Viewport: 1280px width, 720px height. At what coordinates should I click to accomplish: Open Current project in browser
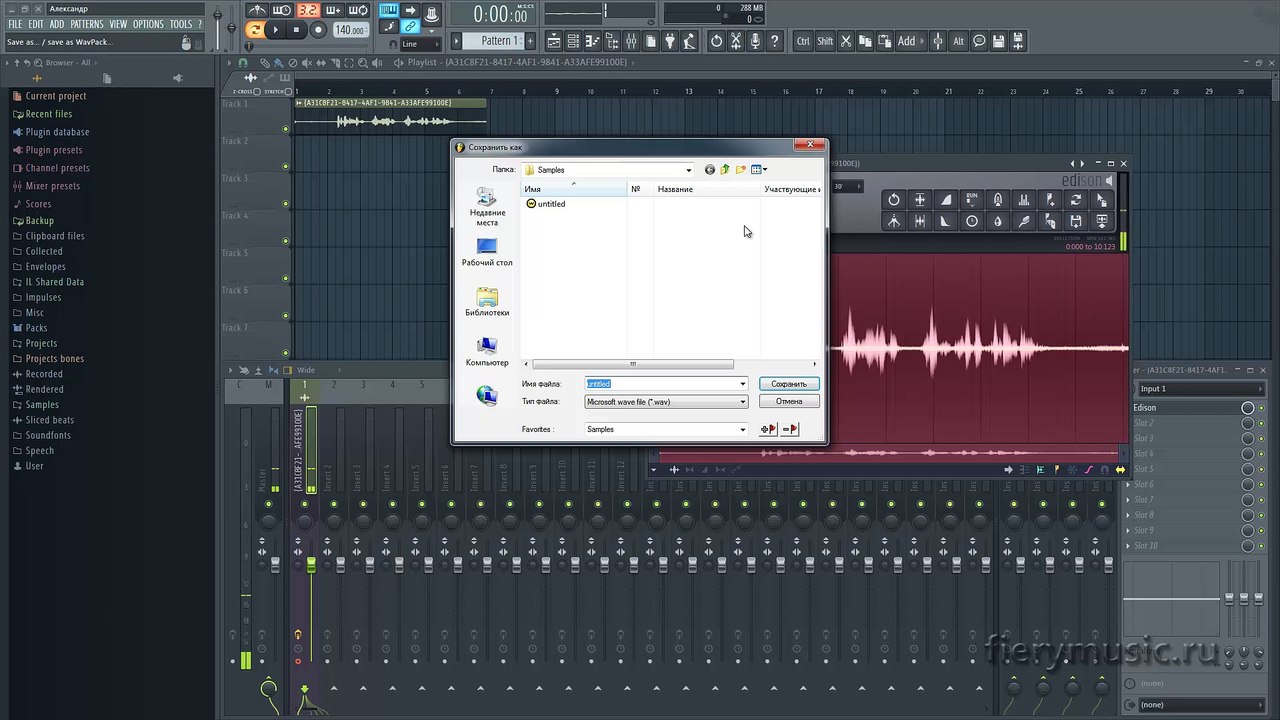point(56,96)
